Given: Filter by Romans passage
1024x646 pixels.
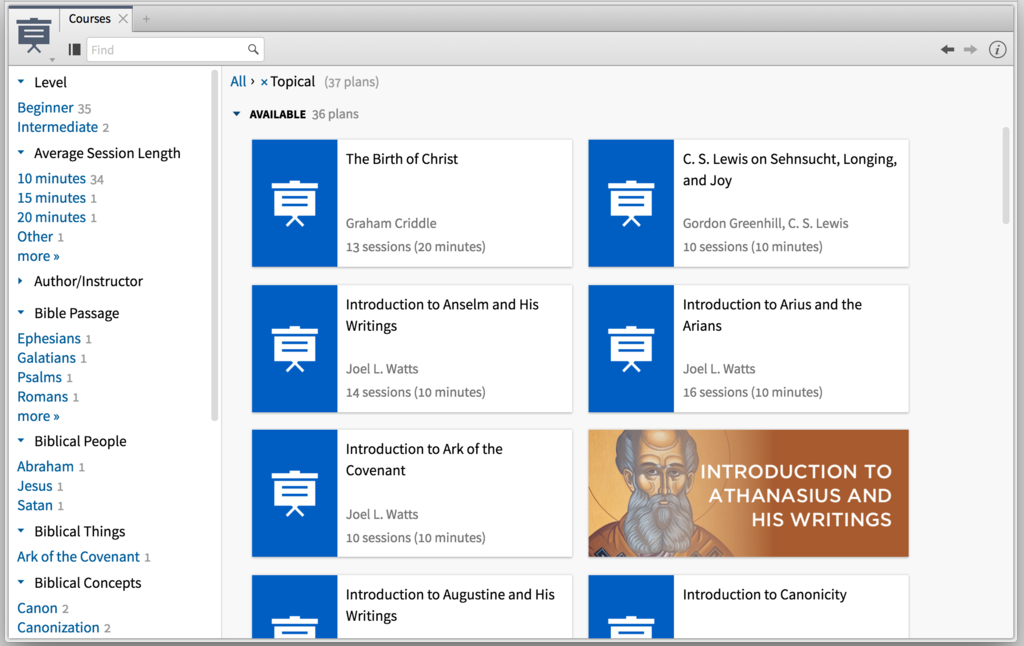Looking at the screenshot, I should [x=42, y=396].
